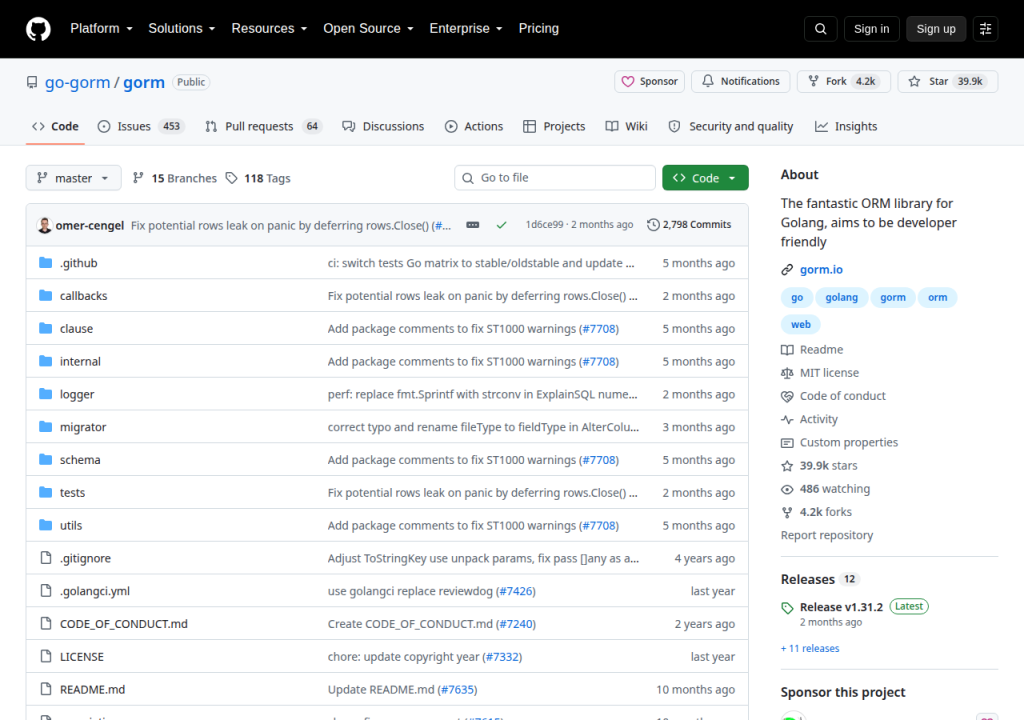Click the .gitignore file icon
The width and height of the screenshot is (1024, 720).
point(46,558)
